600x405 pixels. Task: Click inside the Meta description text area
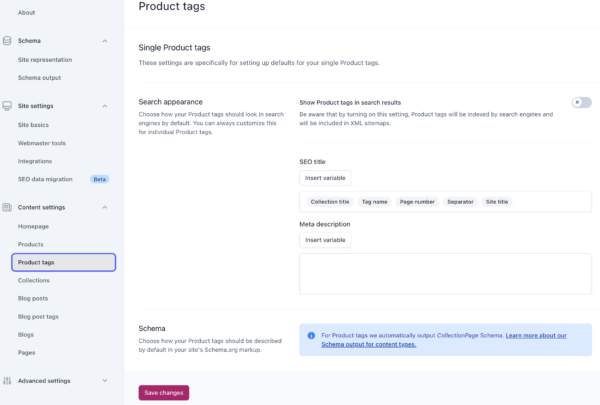445,273
